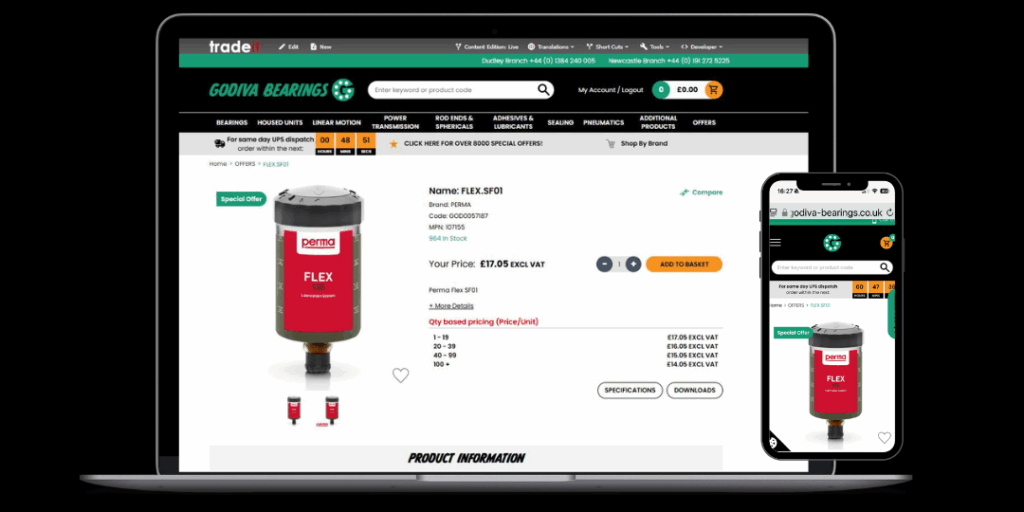
Task: Click the '984 In Stock' text
Action: click(448, 239)
